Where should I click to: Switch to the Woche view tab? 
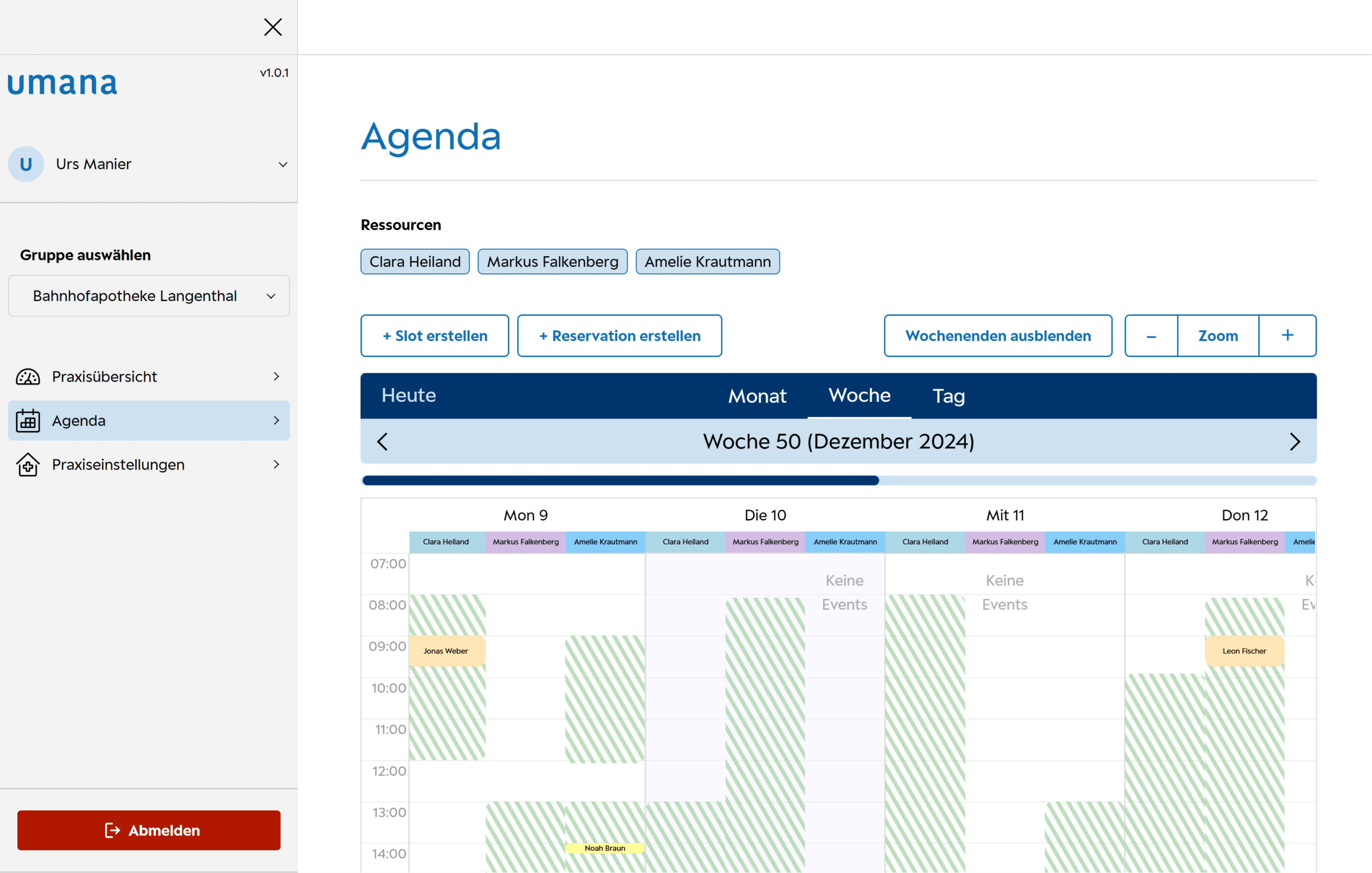click(x=859, y=396)
